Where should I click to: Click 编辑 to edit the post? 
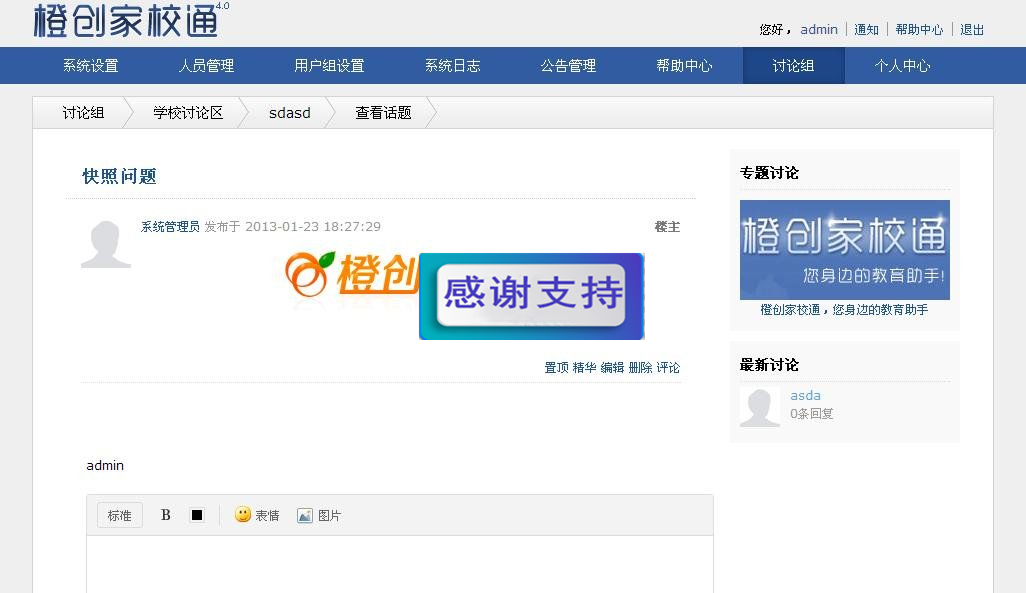tap(612, 368)
